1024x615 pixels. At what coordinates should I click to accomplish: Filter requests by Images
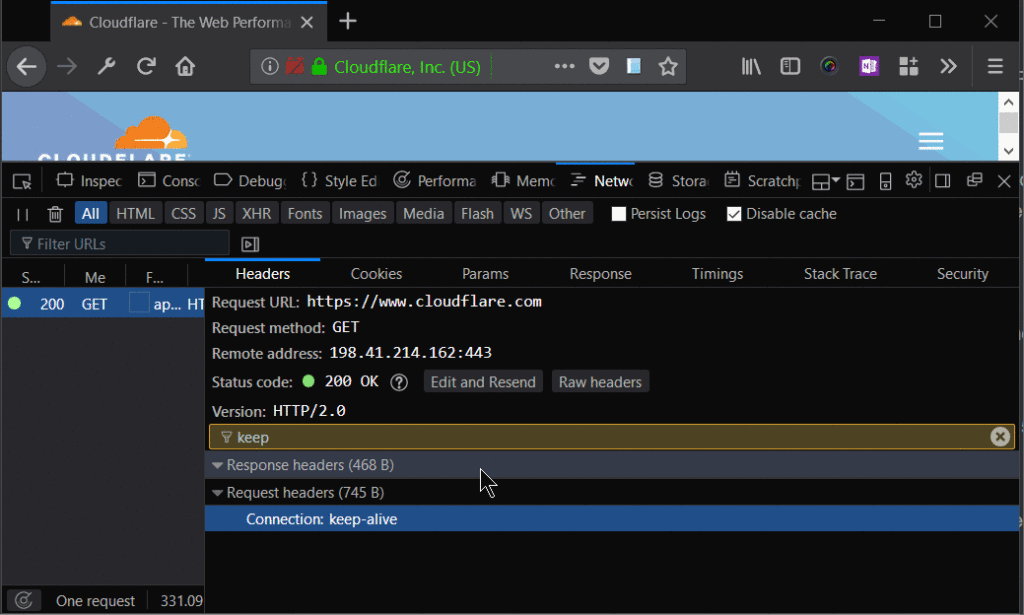coord(362,213)
